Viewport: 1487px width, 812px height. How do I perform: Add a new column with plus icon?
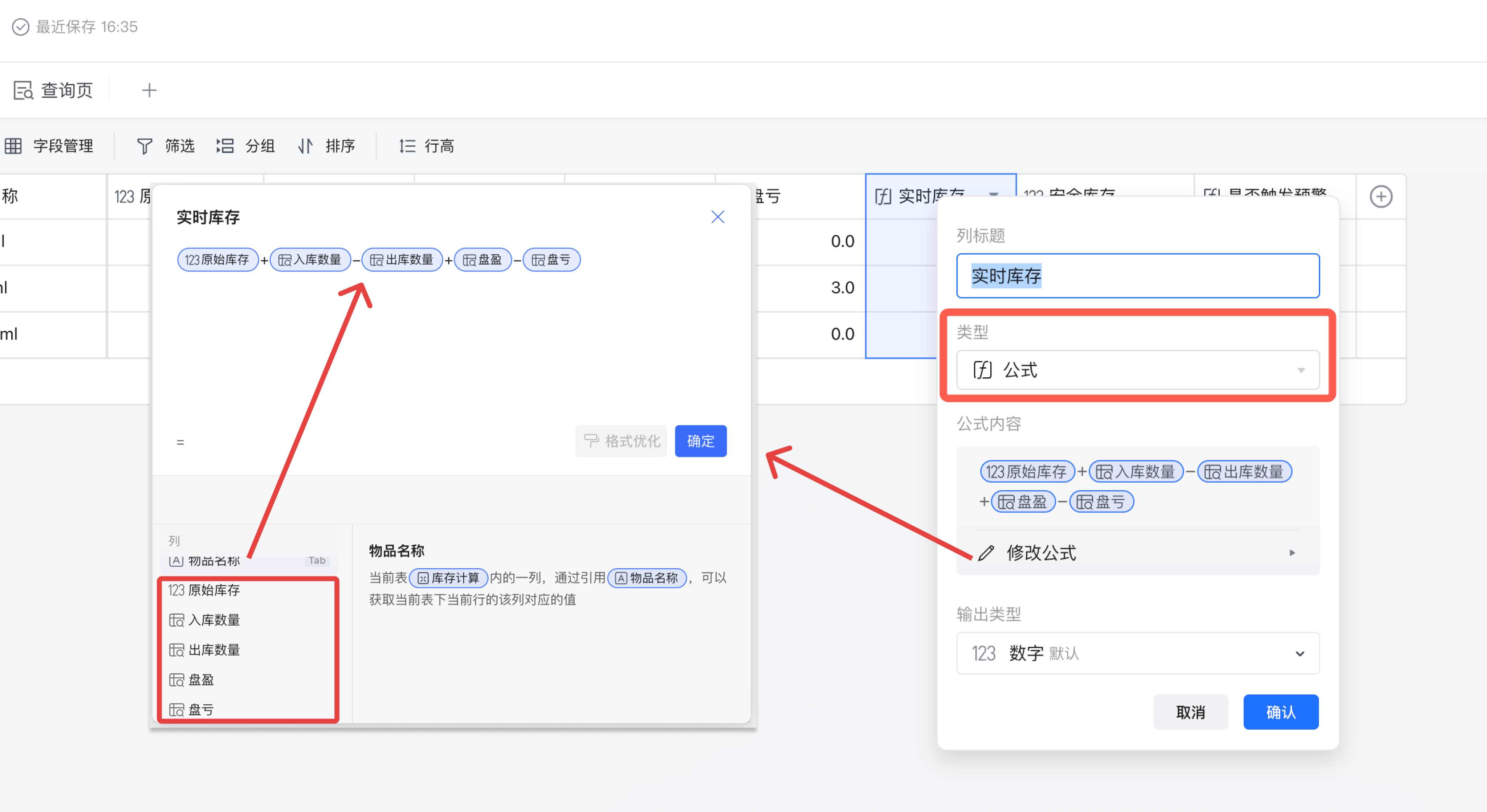[x=1381, y=197]
